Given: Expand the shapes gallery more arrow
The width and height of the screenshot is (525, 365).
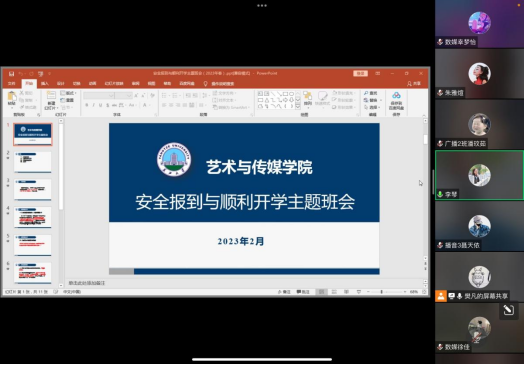Looking at the screenshot, I should click(298, 106).
